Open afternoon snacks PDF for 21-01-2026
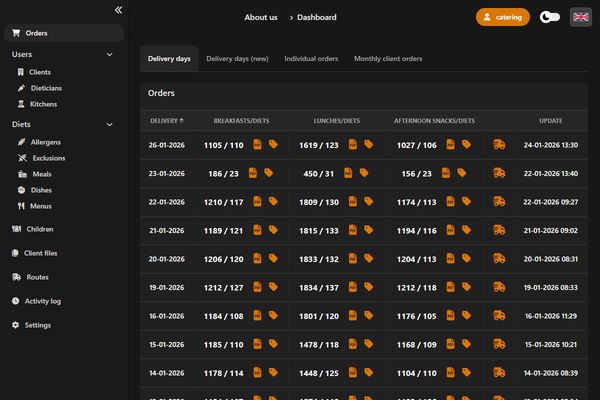Screen dimensions: 600x400 point(447,231)
